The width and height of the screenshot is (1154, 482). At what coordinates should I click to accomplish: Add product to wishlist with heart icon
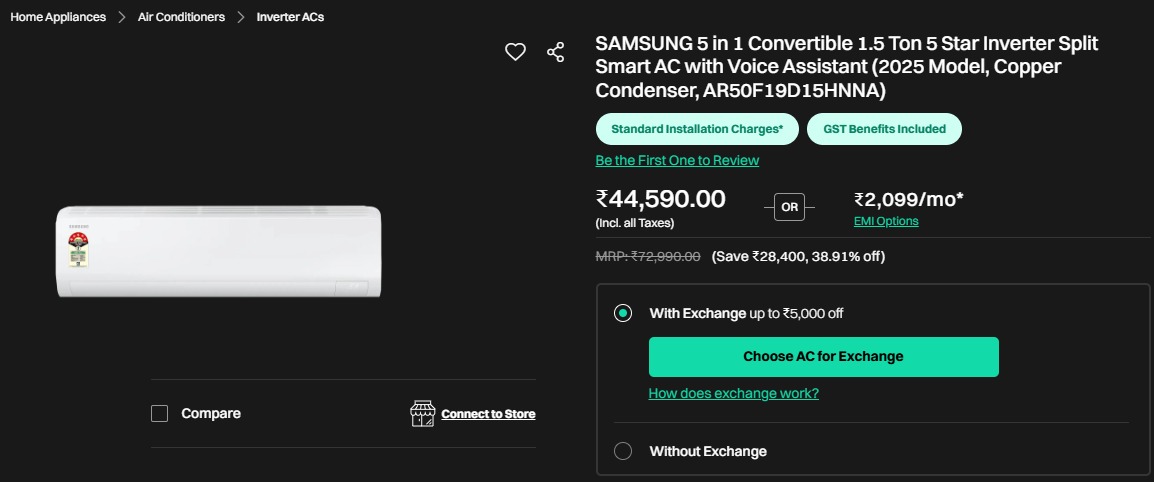click(515, 52)
